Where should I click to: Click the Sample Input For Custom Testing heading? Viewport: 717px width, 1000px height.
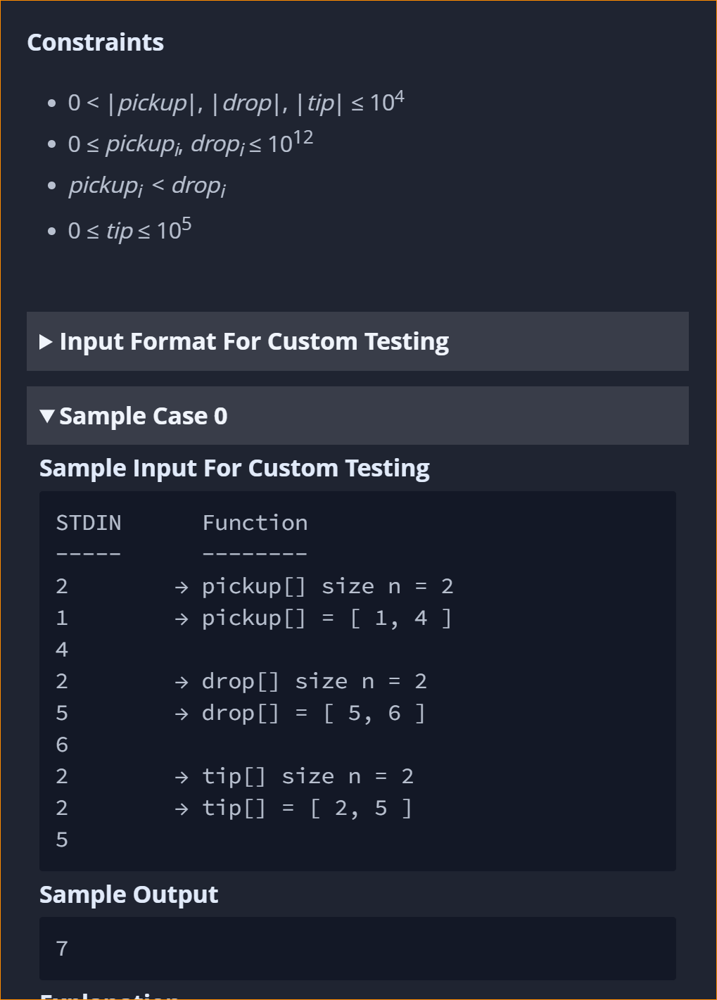pyautogui.click(x=234, y=468)
